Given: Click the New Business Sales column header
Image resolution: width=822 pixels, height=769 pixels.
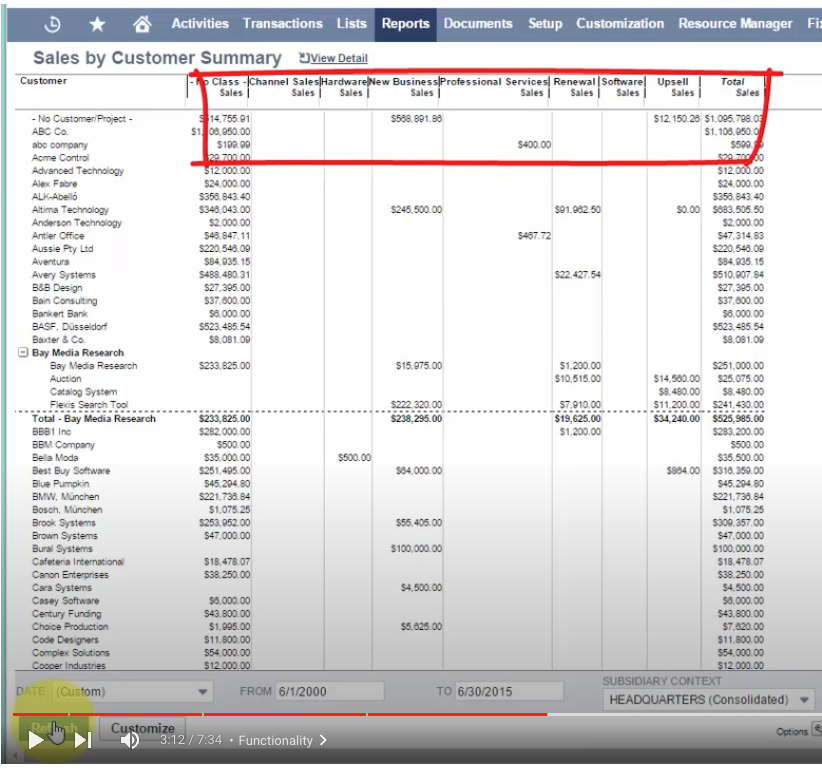Looking at the screenshot, I should tap(403, 87).
